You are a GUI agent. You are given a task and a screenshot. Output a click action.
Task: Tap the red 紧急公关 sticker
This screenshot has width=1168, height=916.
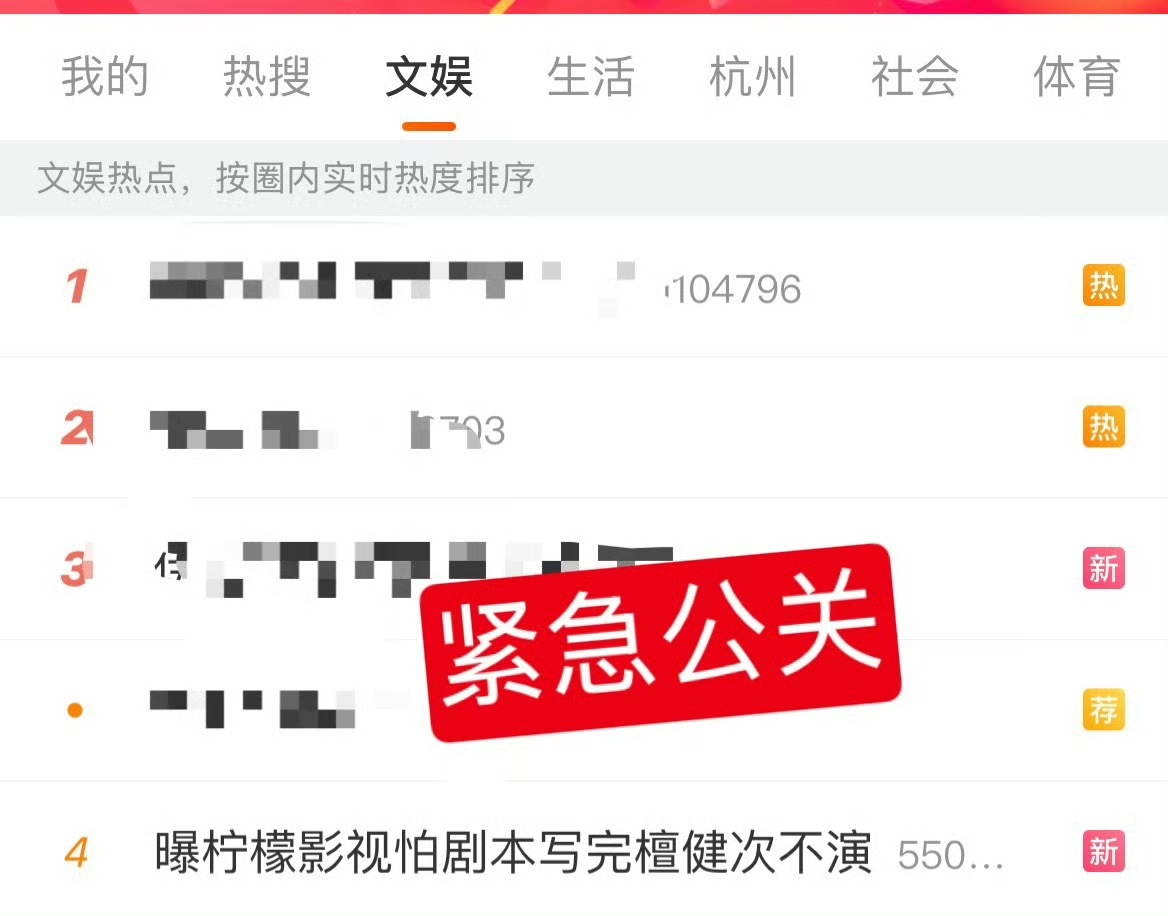(x=661, y=643)
